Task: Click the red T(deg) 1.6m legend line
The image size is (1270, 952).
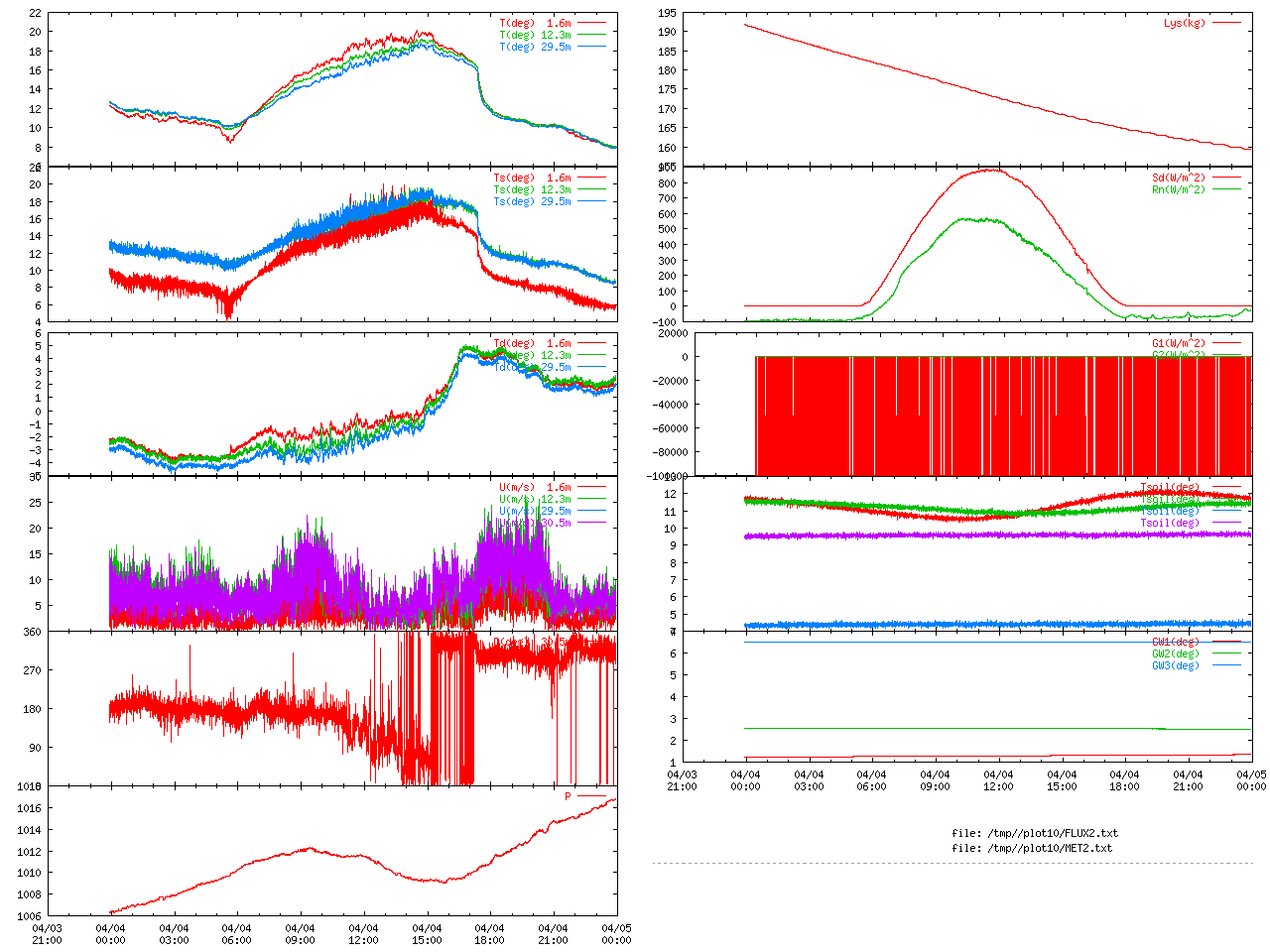Action: tap(592, 23)
